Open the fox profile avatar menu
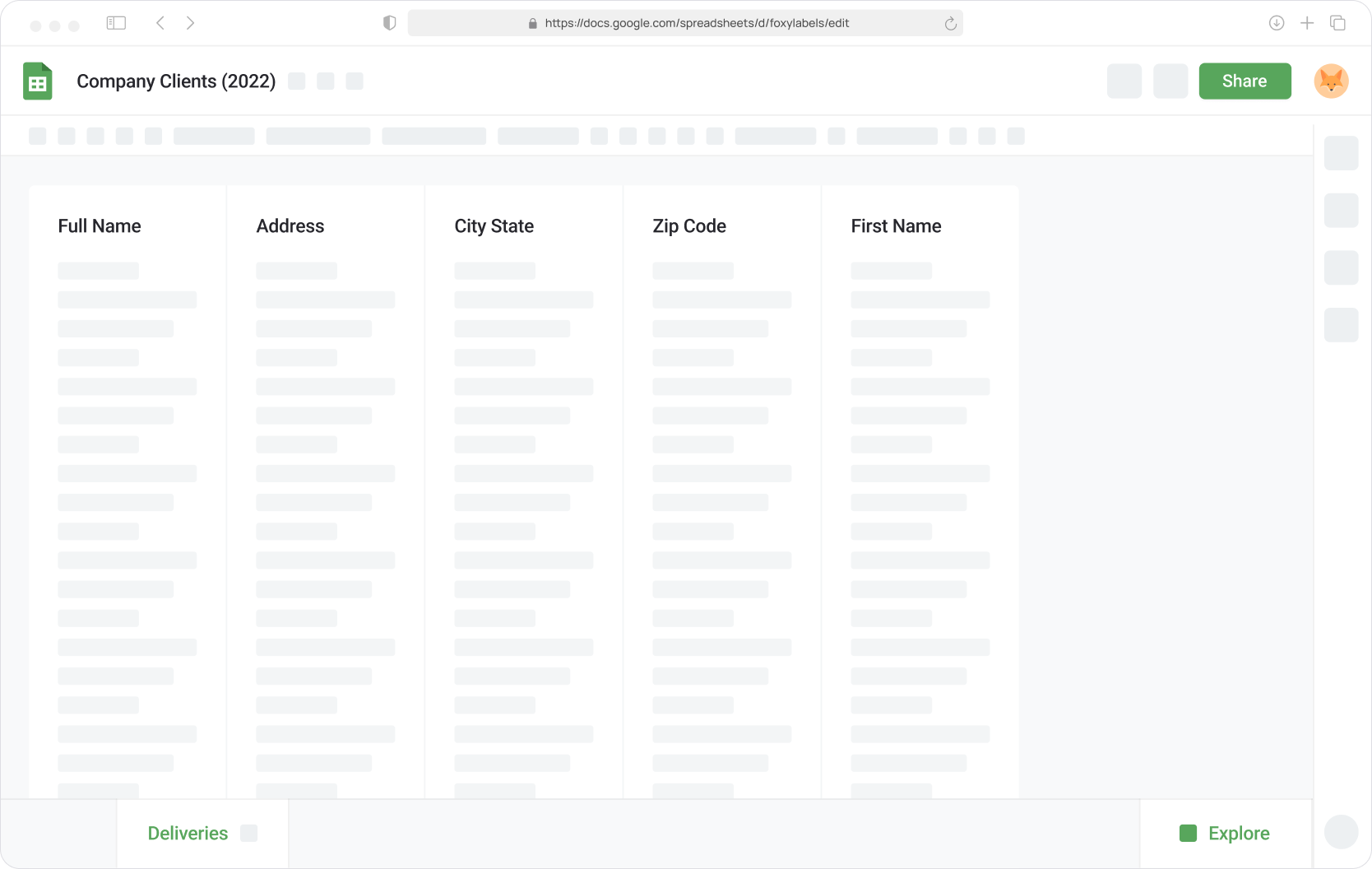1372x869 pixels. [1333, 81]
